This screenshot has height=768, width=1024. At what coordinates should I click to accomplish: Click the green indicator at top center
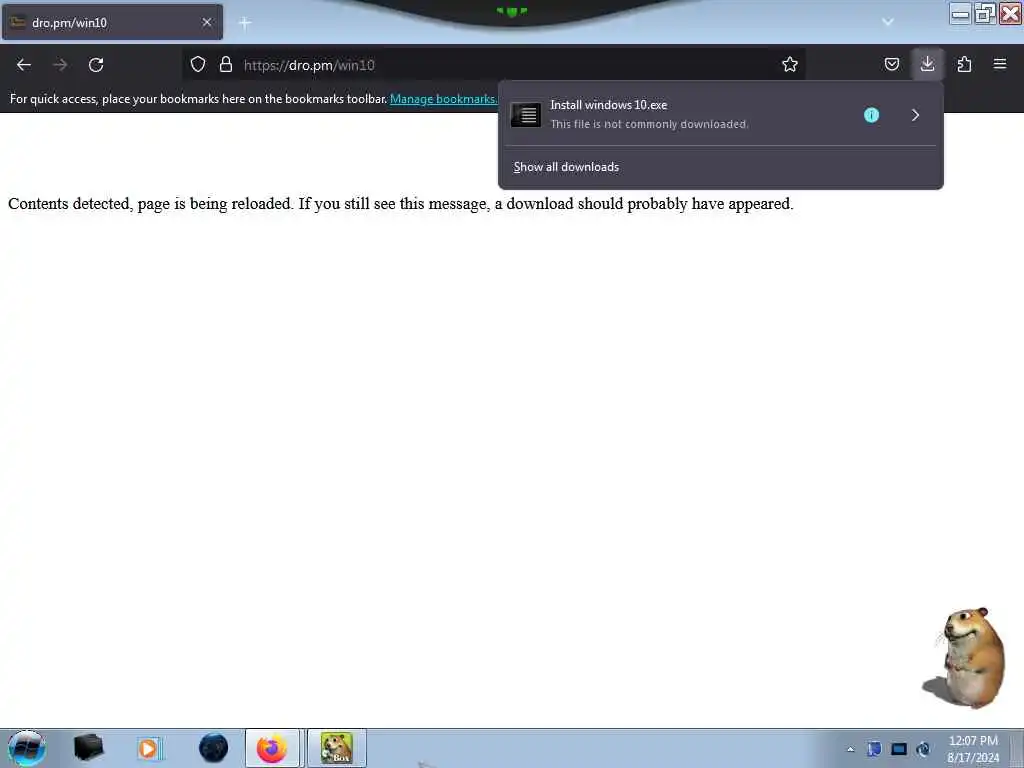coord(511,11)
